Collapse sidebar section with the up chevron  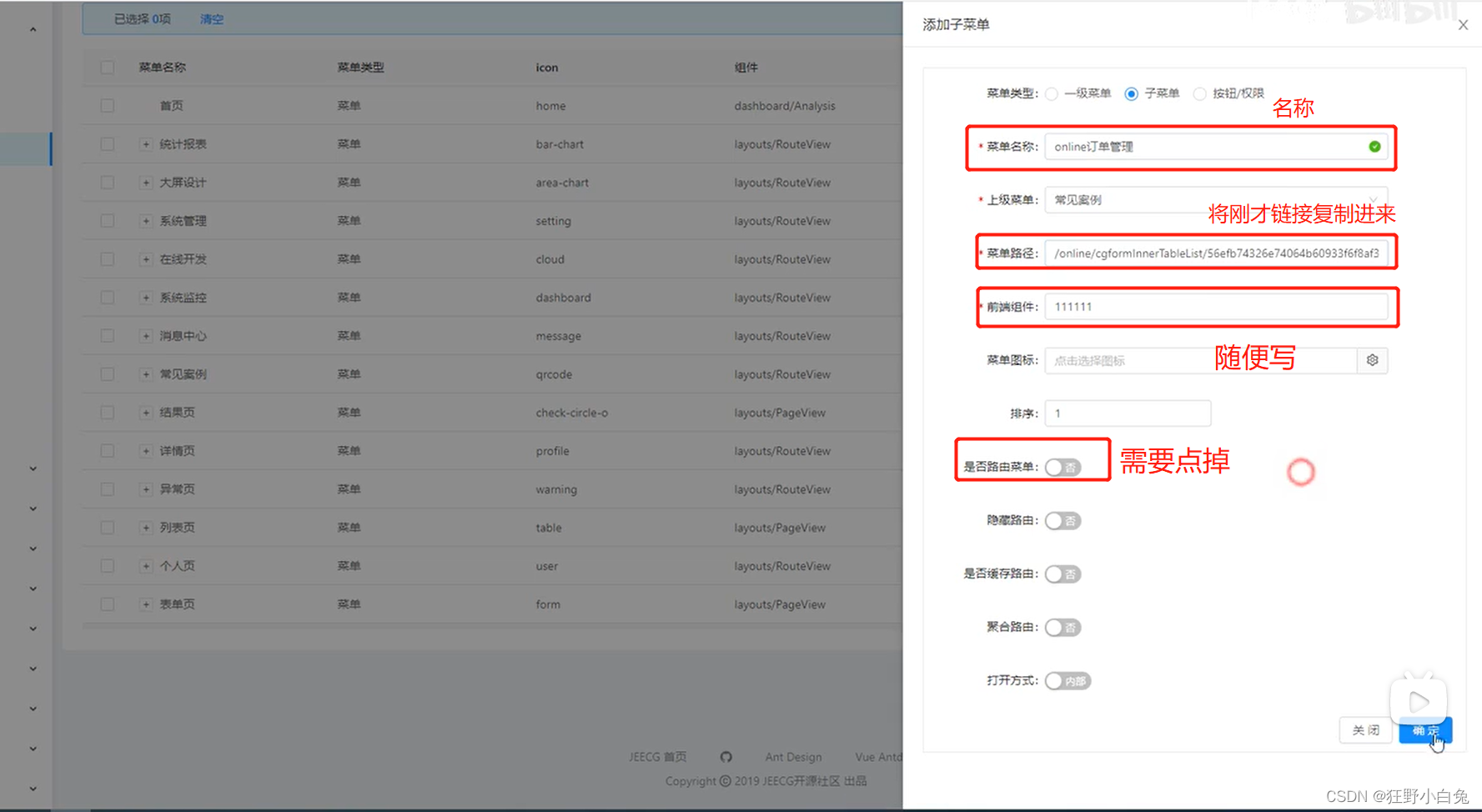coord(33,30)
